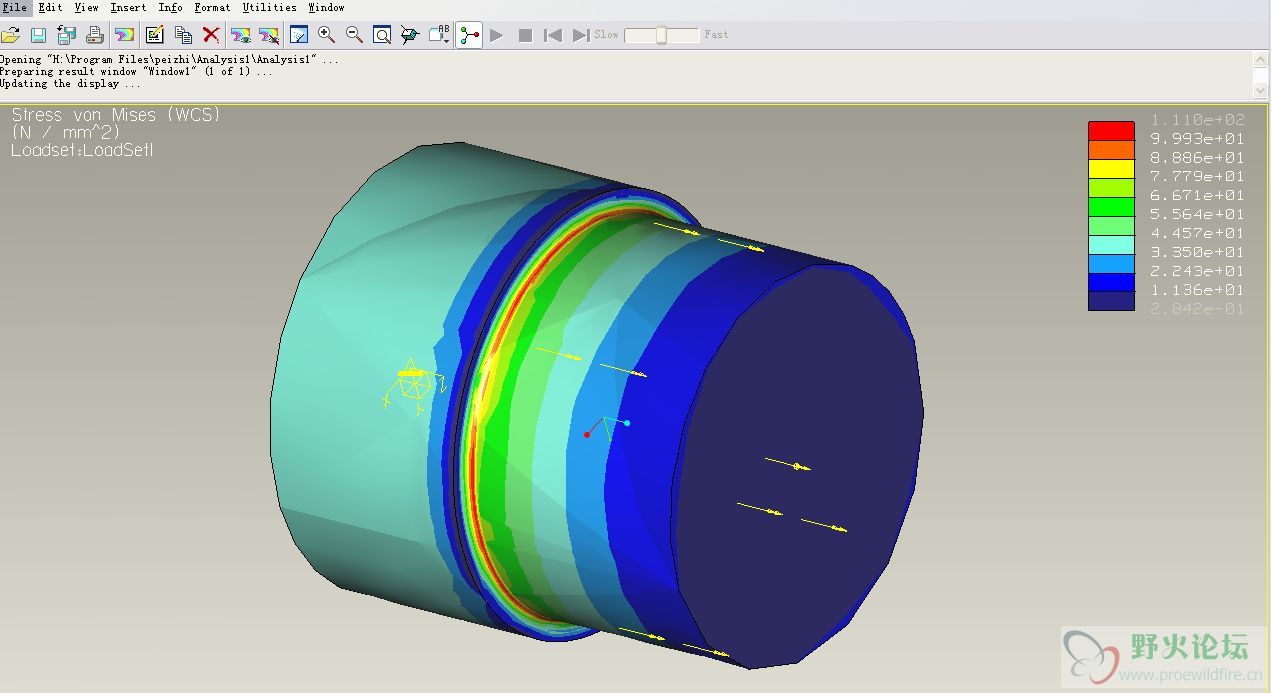Open the Format menu
The image size is (1272, 693).
213,7
